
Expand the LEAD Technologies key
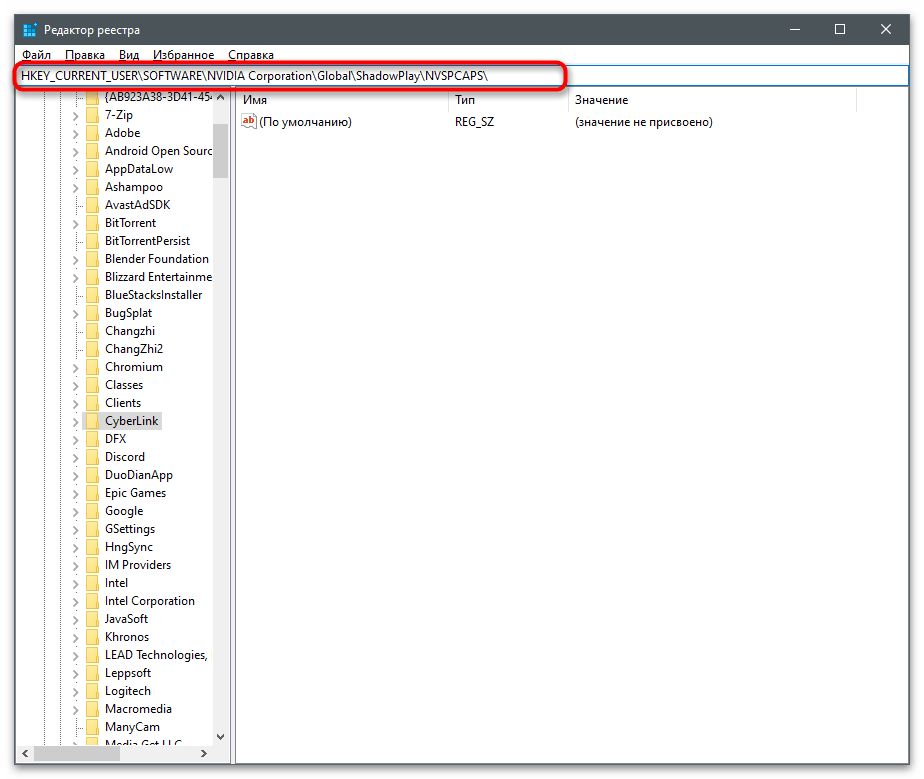point(75,656)
